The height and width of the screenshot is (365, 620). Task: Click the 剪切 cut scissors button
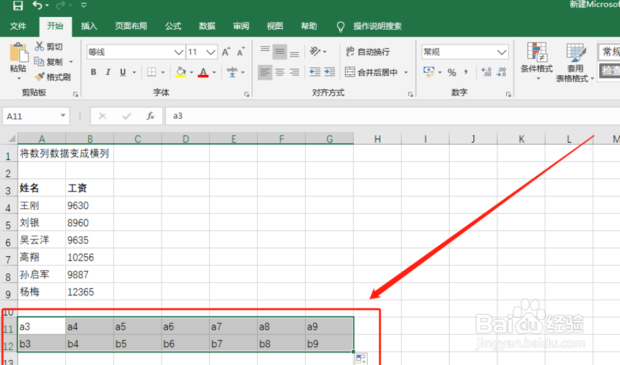click(49, 47)
